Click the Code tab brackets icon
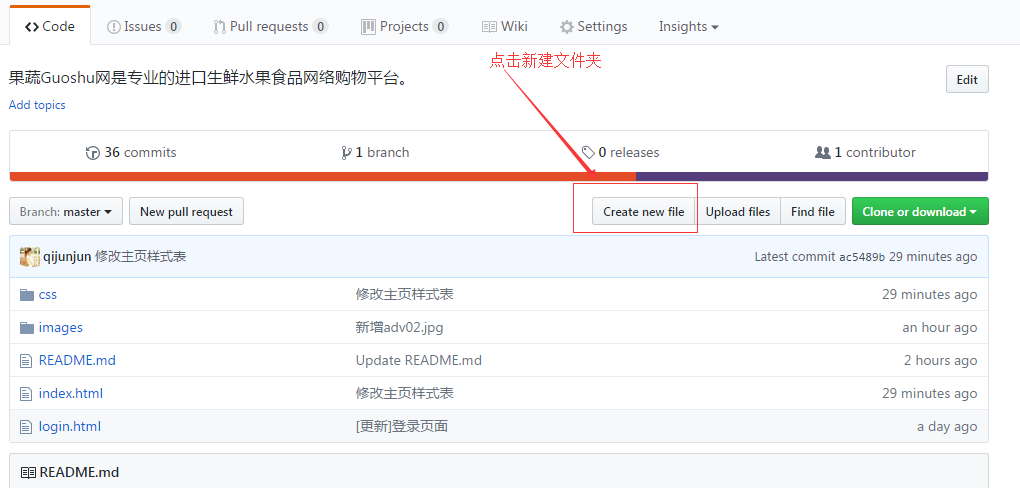This screenshot has height=488, width=1020. click(x=32, y=27)
